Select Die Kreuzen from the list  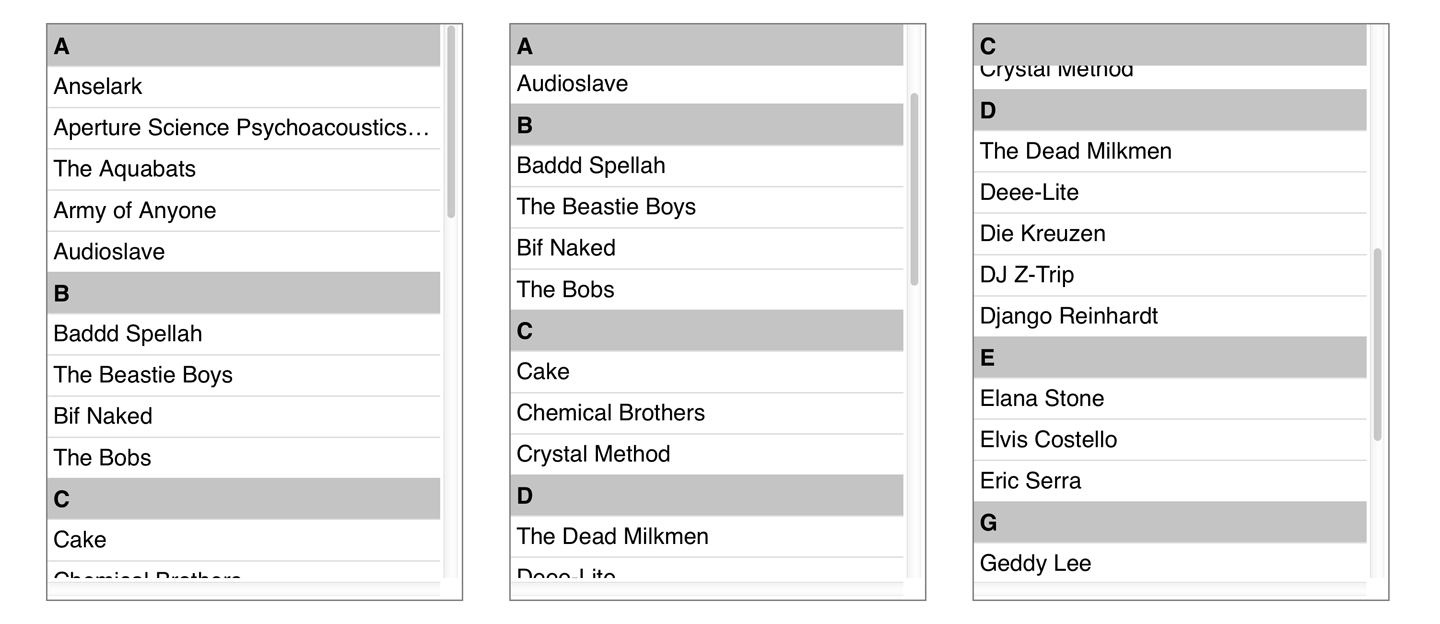tap(1169, 234)
